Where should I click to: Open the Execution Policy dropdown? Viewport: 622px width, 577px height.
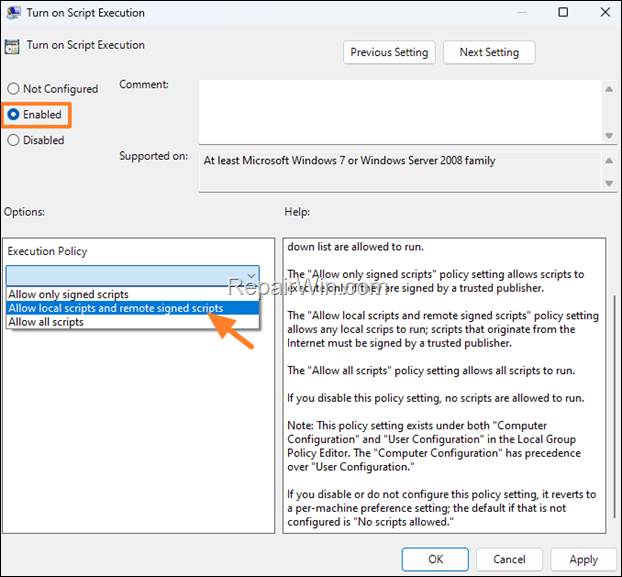pyautogui.click(x=133, y=276)
